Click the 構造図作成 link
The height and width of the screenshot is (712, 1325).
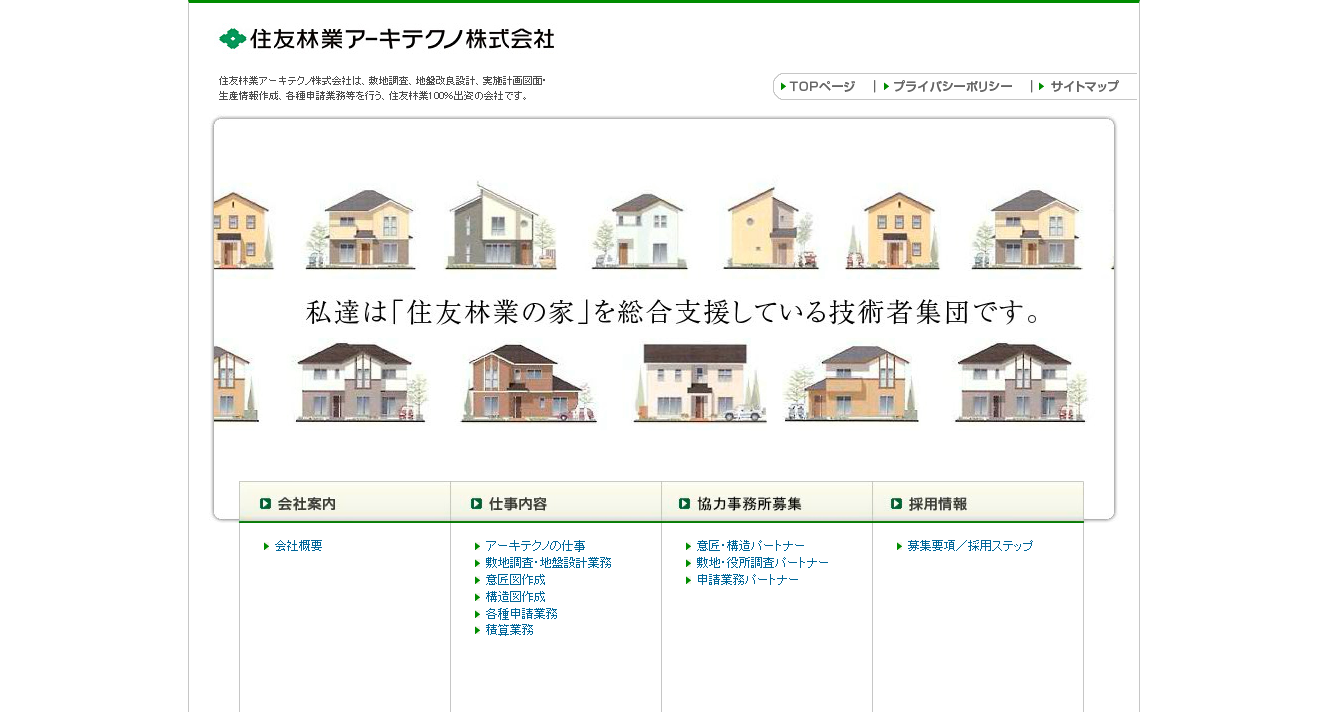tap(515, 596)
